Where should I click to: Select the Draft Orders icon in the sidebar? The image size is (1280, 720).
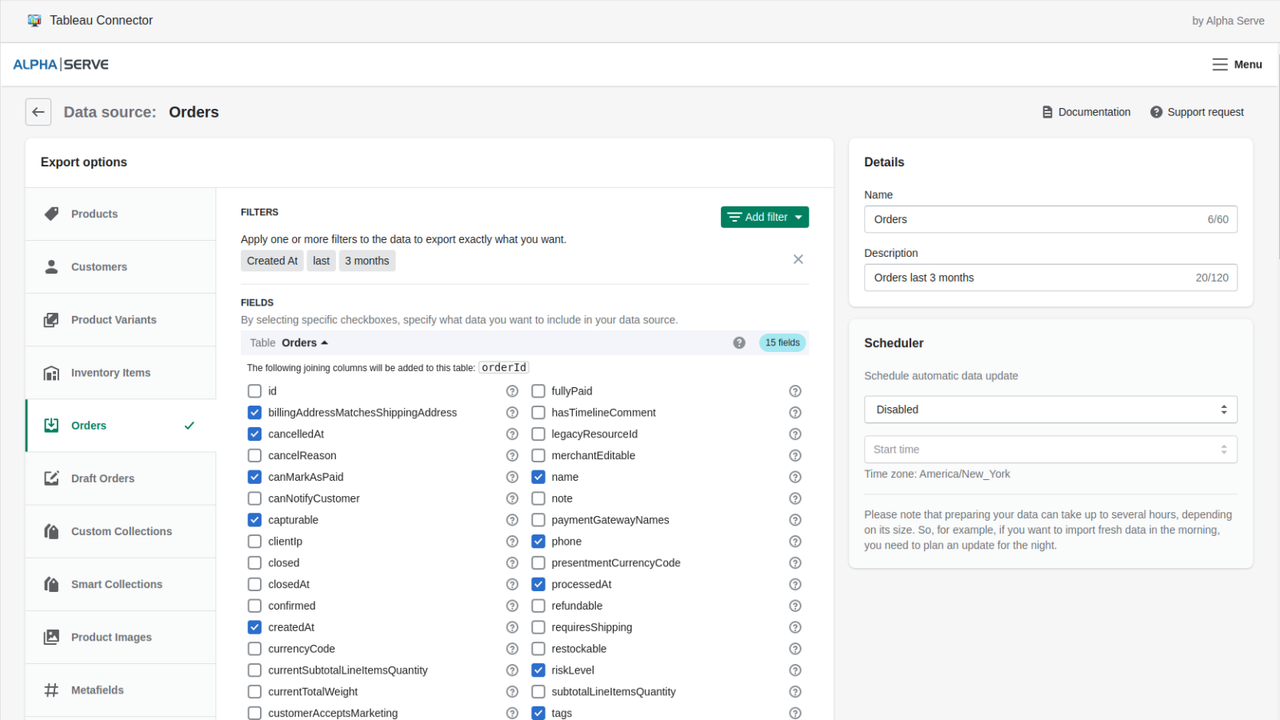click(52, 478)
